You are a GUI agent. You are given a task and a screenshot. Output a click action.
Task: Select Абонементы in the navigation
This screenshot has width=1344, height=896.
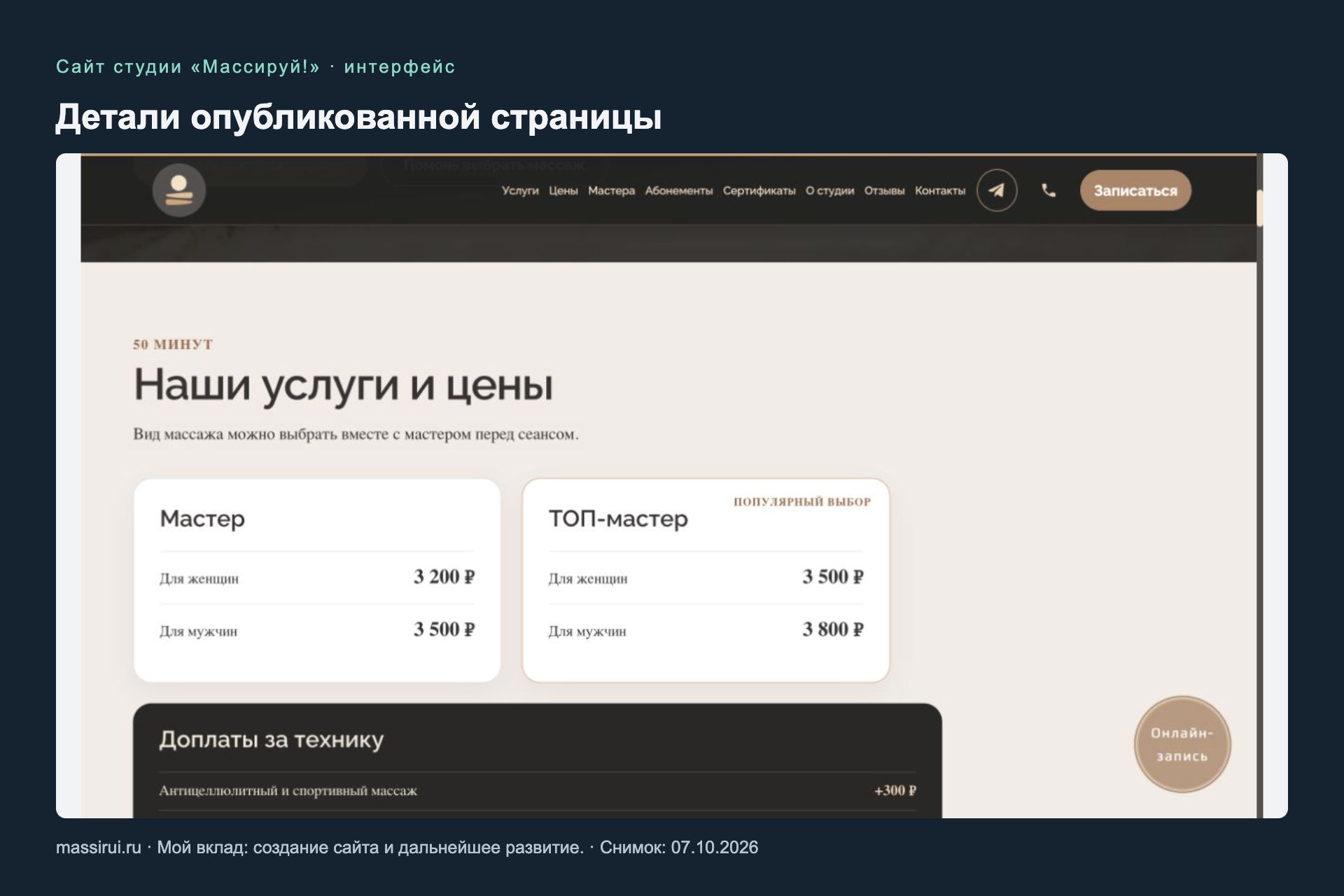pyautogui.click(x=679, y=190)
